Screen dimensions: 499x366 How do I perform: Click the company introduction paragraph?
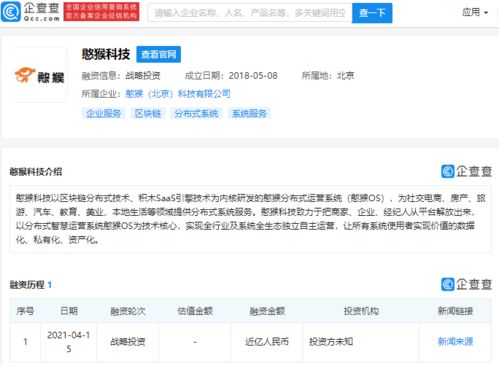[x=250, y=219]
